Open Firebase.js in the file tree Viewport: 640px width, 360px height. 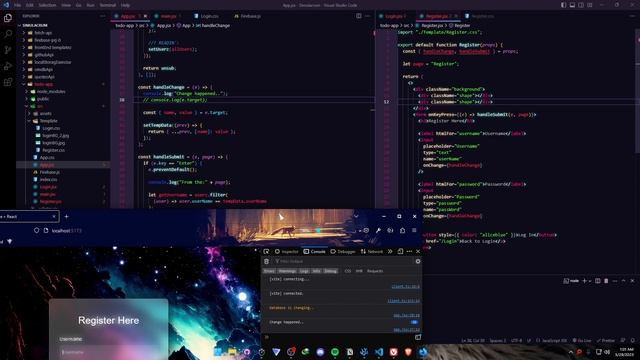(x=63, y=172)
